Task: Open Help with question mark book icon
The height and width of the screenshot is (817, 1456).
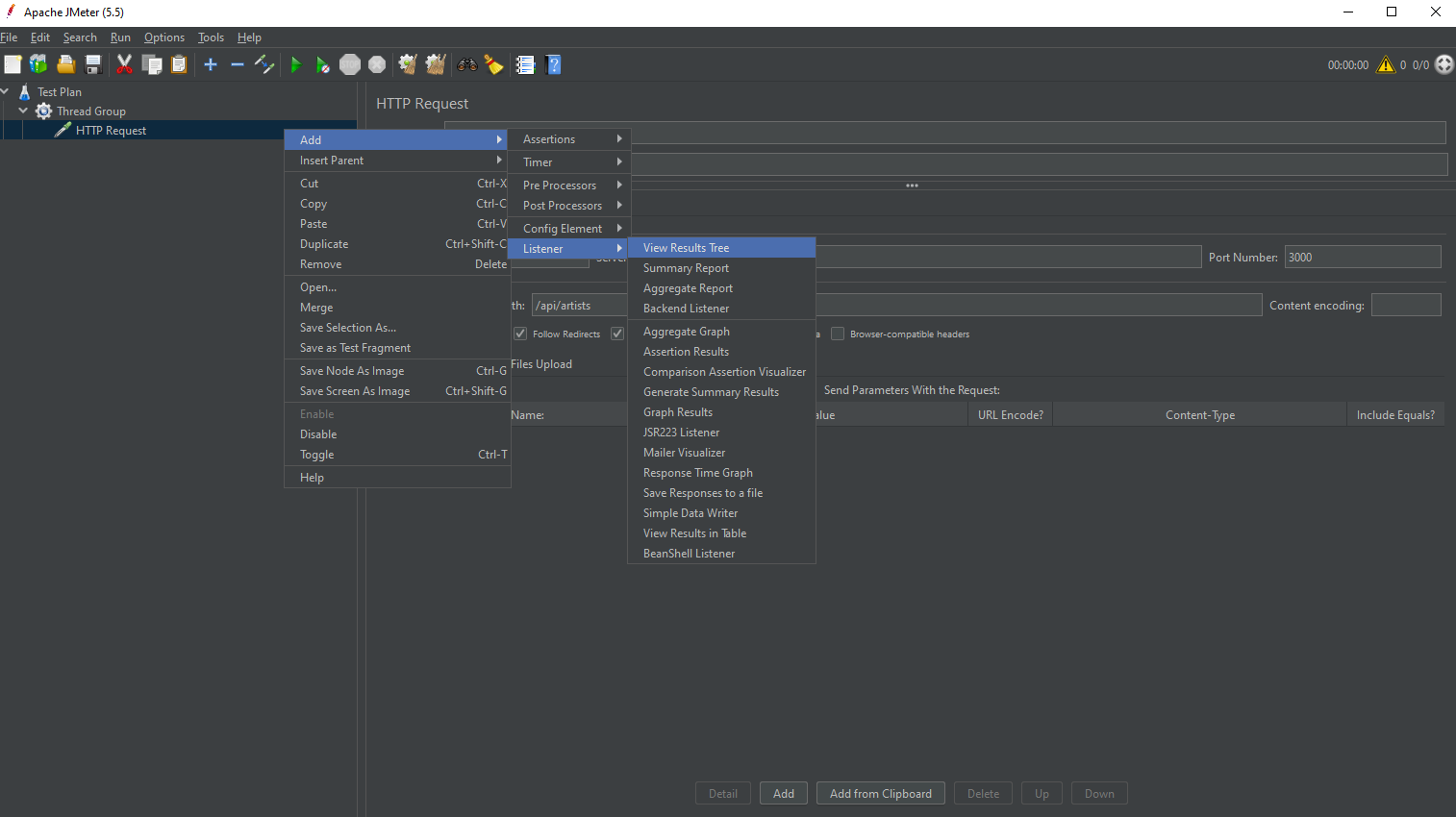Action: [553, 64]
